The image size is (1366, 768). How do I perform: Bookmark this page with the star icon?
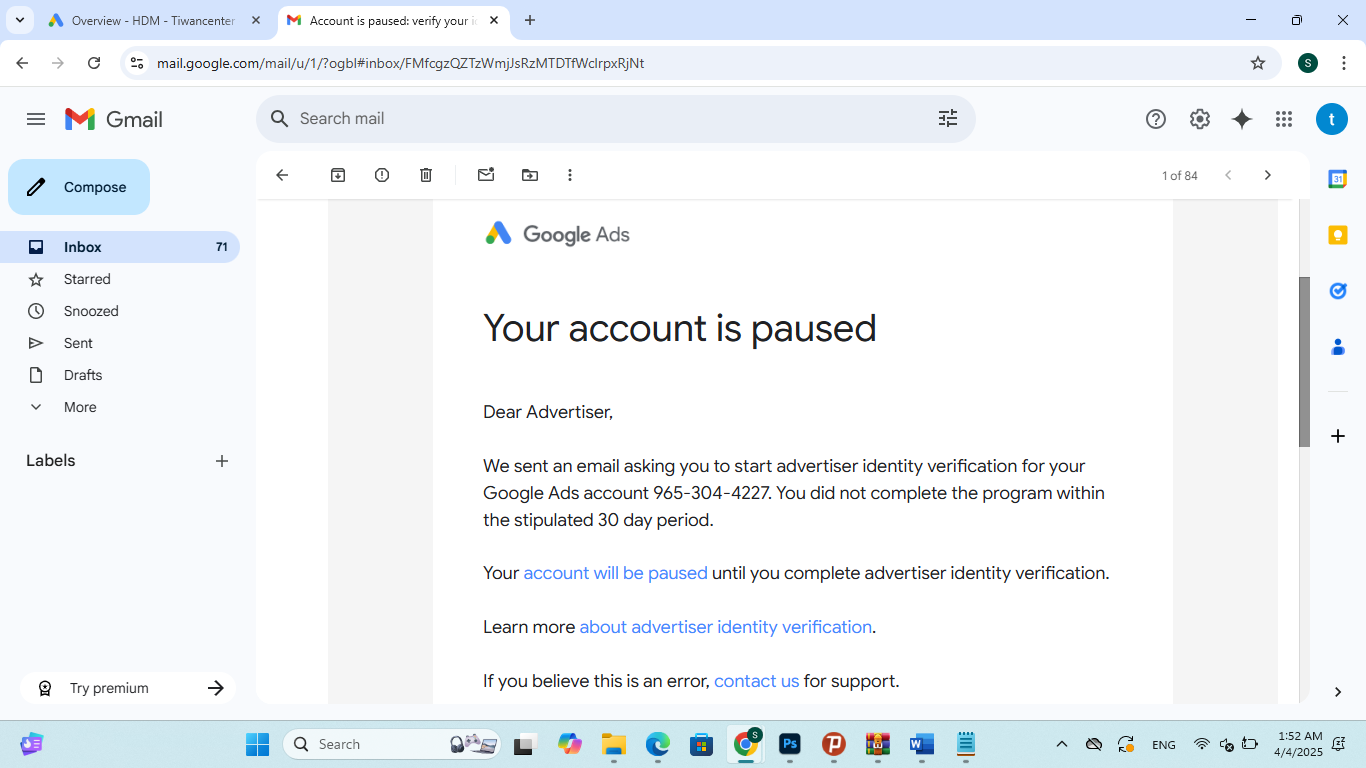click(x=1258, y=63)
